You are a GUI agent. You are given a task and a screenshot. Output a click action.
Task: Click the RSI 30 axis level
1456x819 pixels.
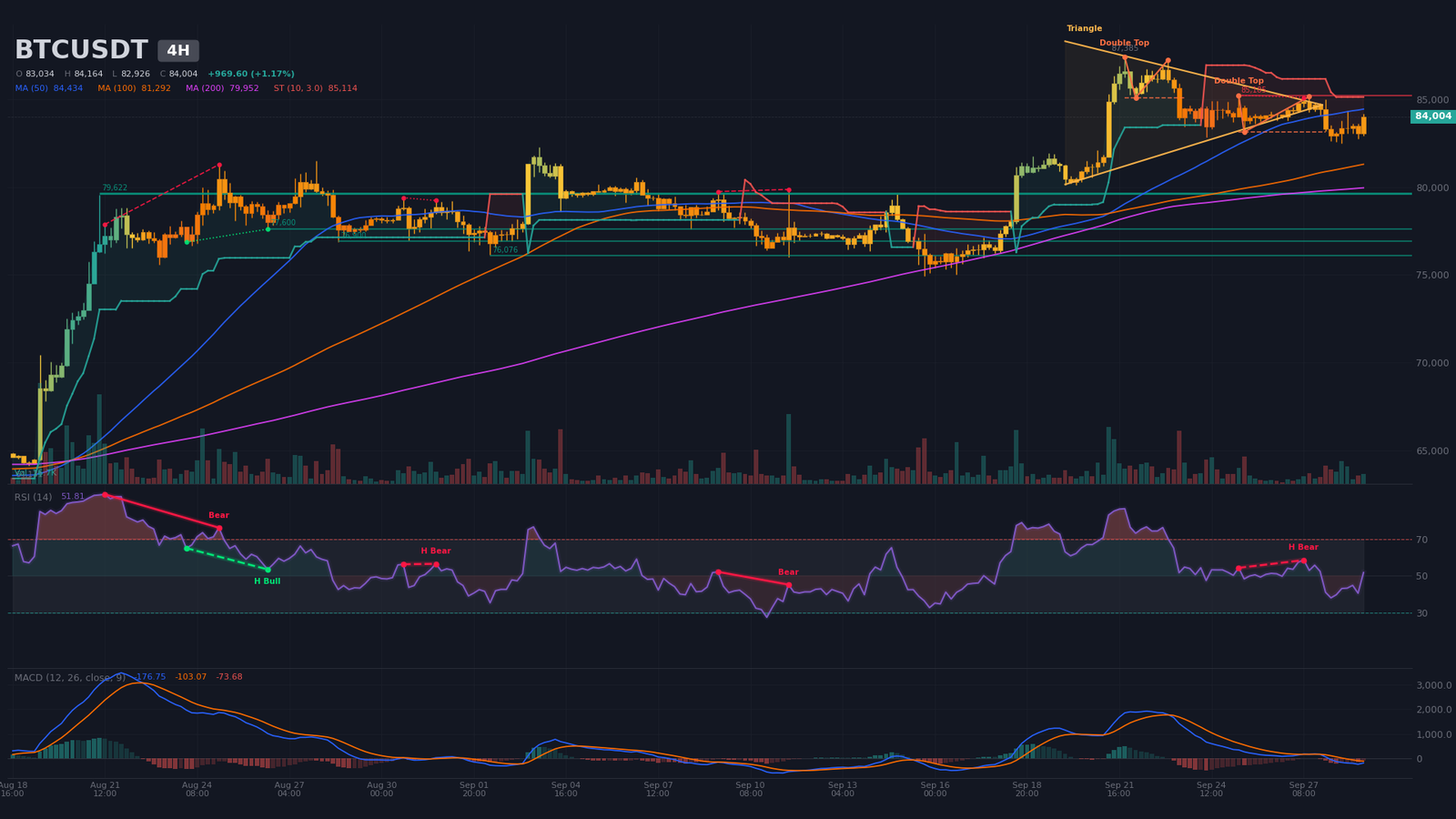click(1421, 614)
